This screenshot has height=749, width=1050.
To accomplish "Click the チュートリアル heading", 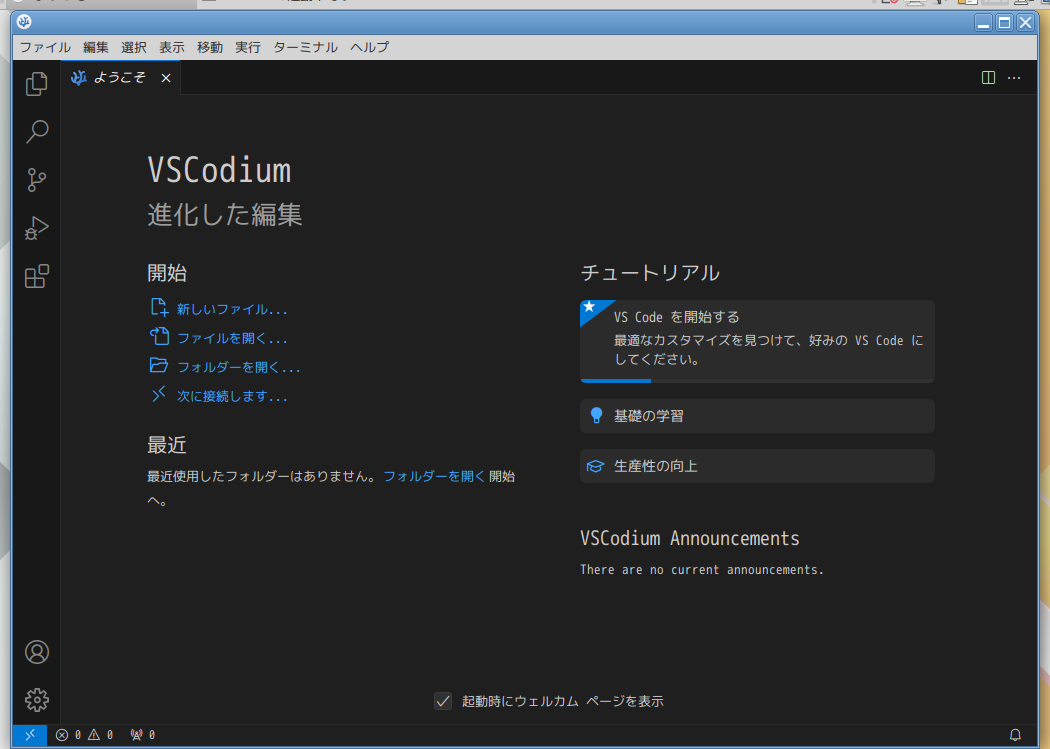I will tap(650, 273).
